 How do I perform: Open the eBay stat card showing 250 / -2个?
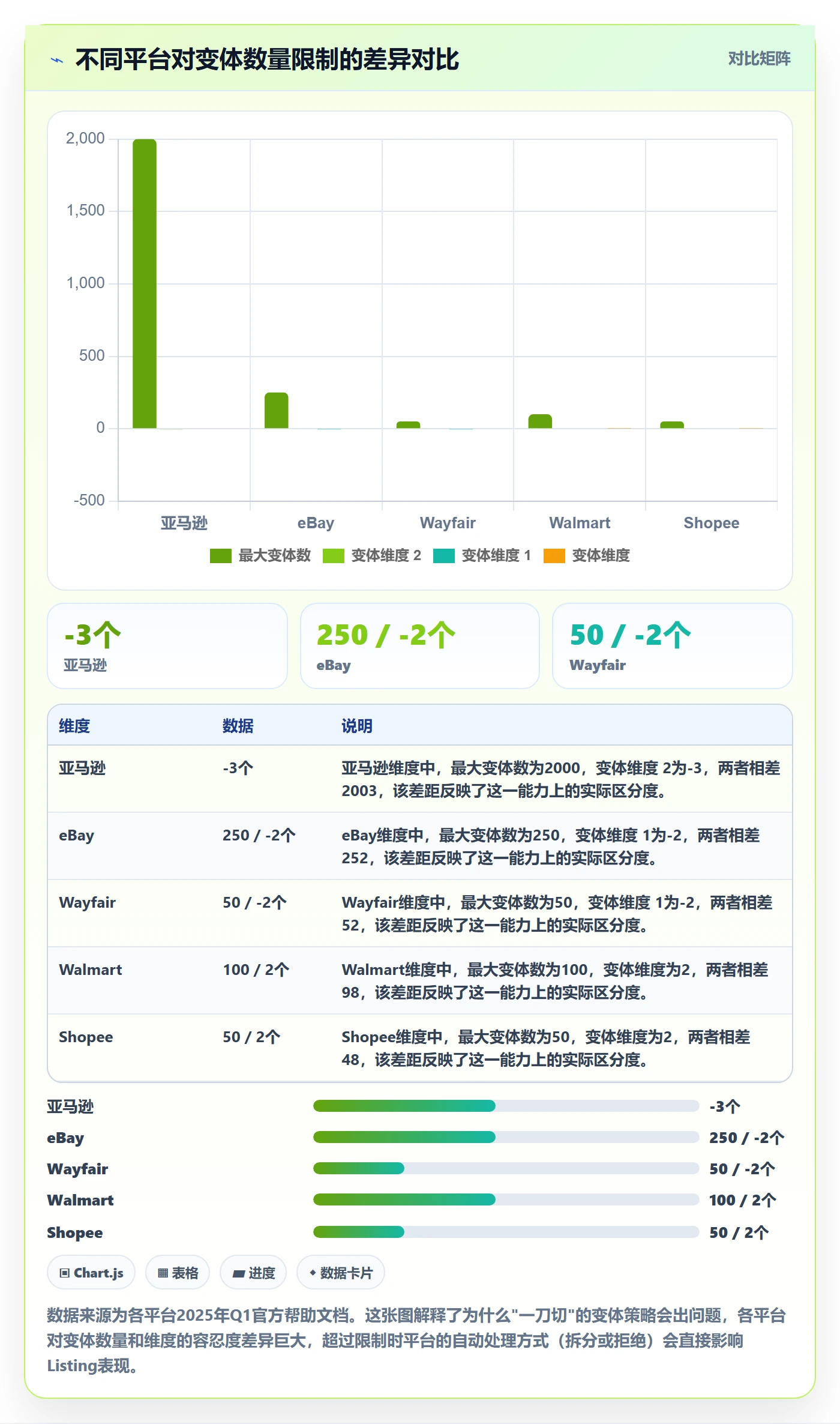(420, 646)
